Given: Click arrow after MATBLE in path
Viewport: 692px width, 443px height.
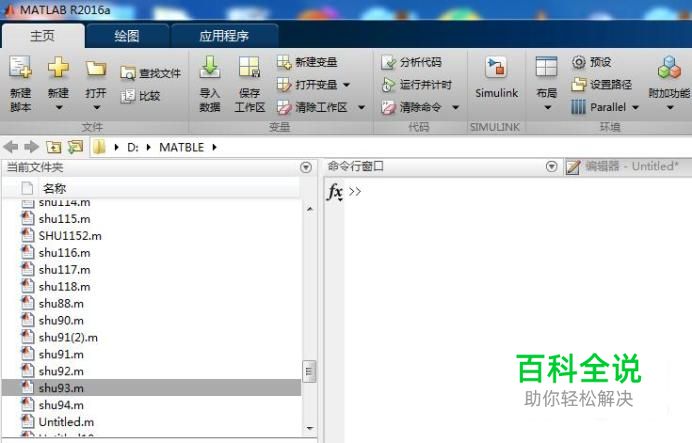Looking at the screenshot, I should click(x=214, y=147).
